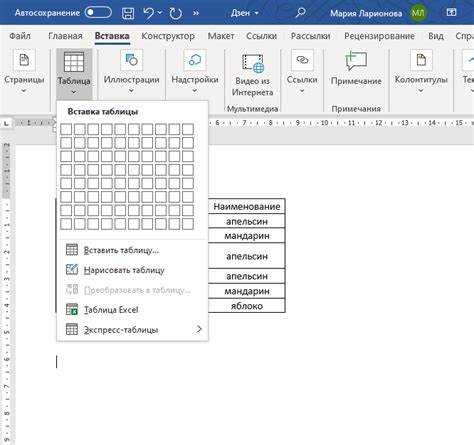Expand the Иллюстрации dropdown arrow
Viewport: 474px width, 445px height.
[131, 90]
